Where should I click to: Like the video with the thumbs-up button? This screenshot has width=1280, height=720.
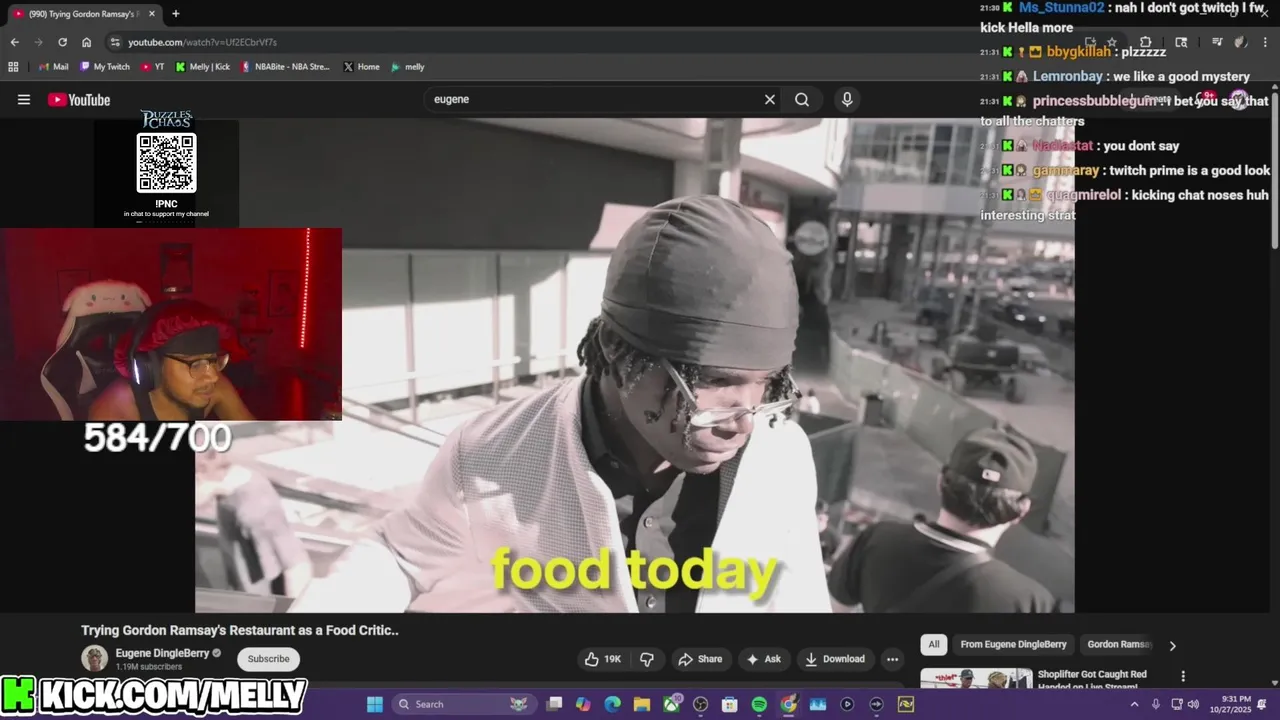(x=603, y=659)
